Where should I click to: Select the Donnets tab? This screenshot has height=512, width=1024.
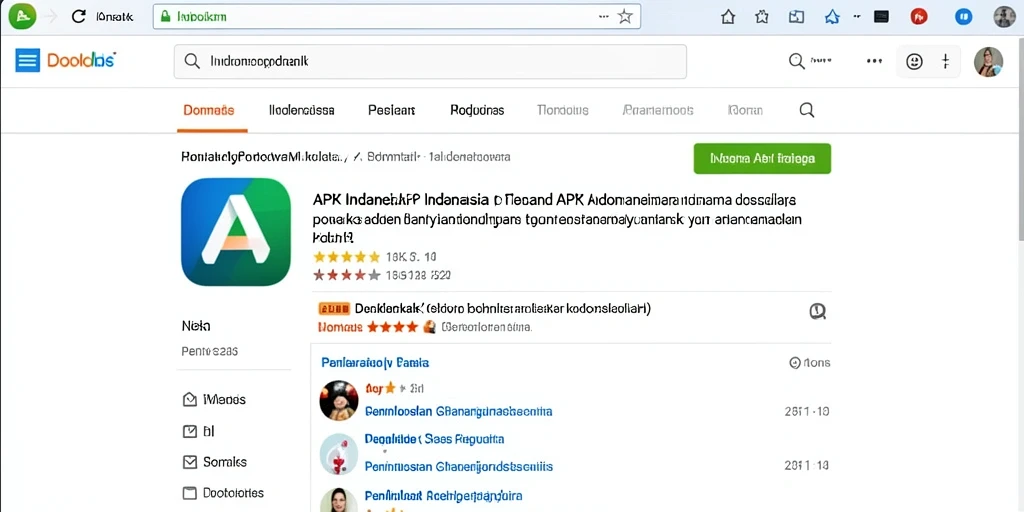[x=209, y=110]
